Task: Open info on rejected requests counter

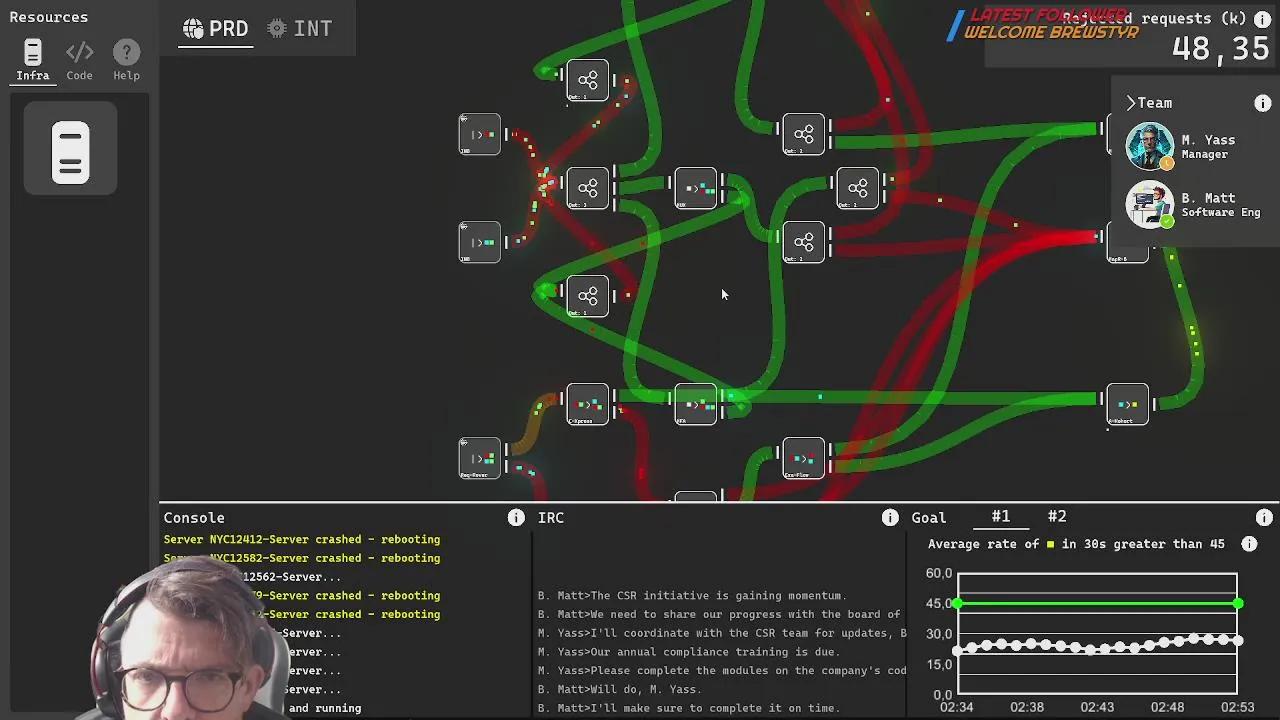Action: pos(1263,19)
